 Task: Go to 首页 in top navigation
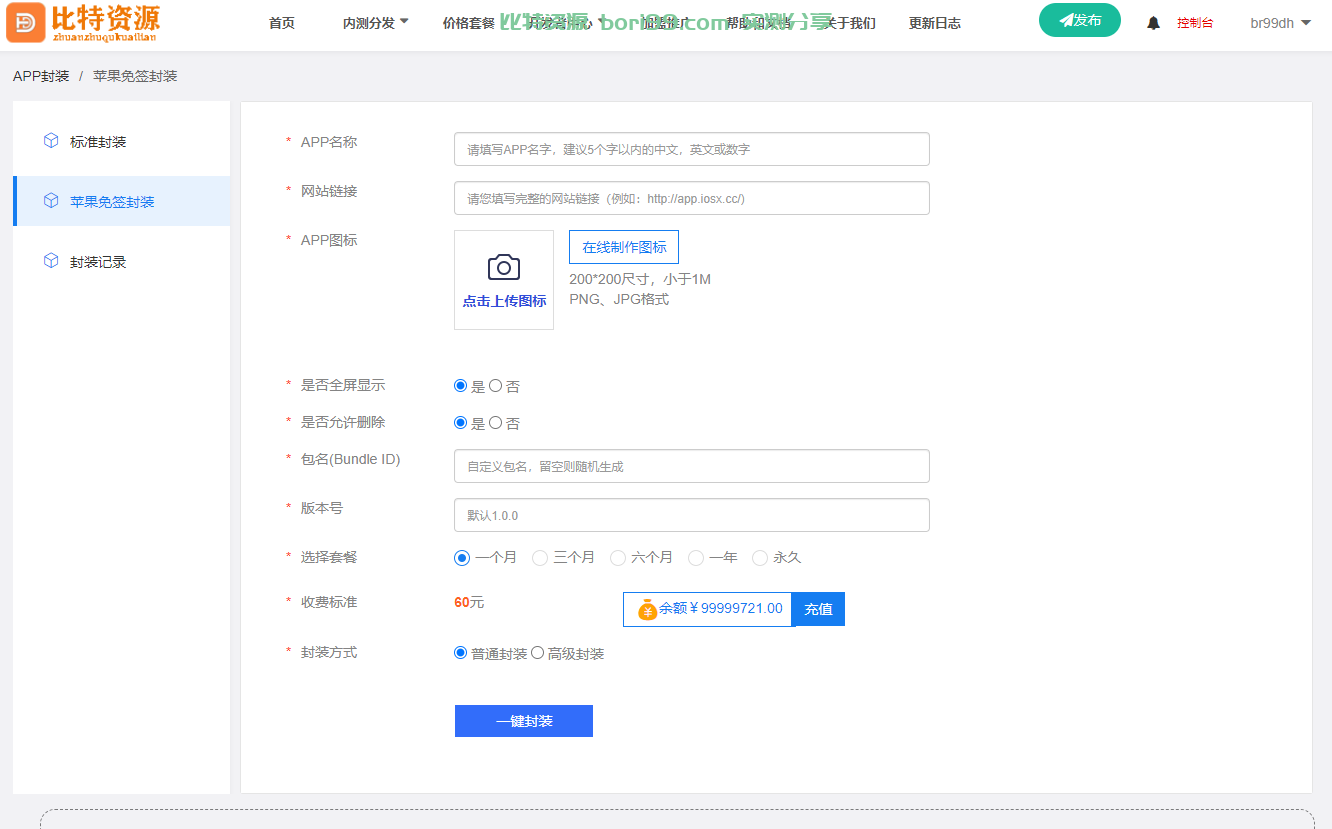(282, 23)
